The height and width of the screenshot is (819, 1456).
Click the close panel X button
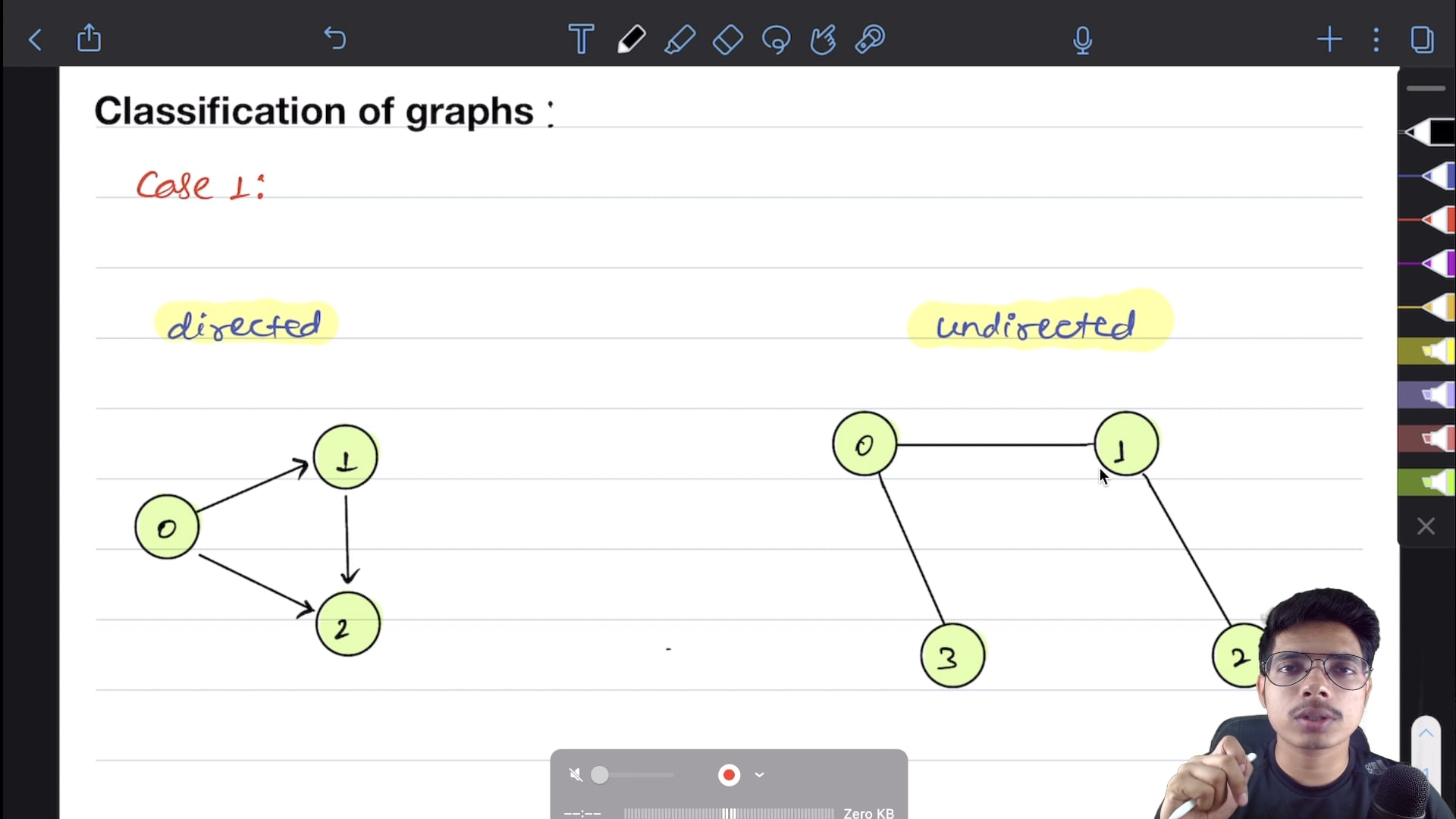pos(1426,526)
